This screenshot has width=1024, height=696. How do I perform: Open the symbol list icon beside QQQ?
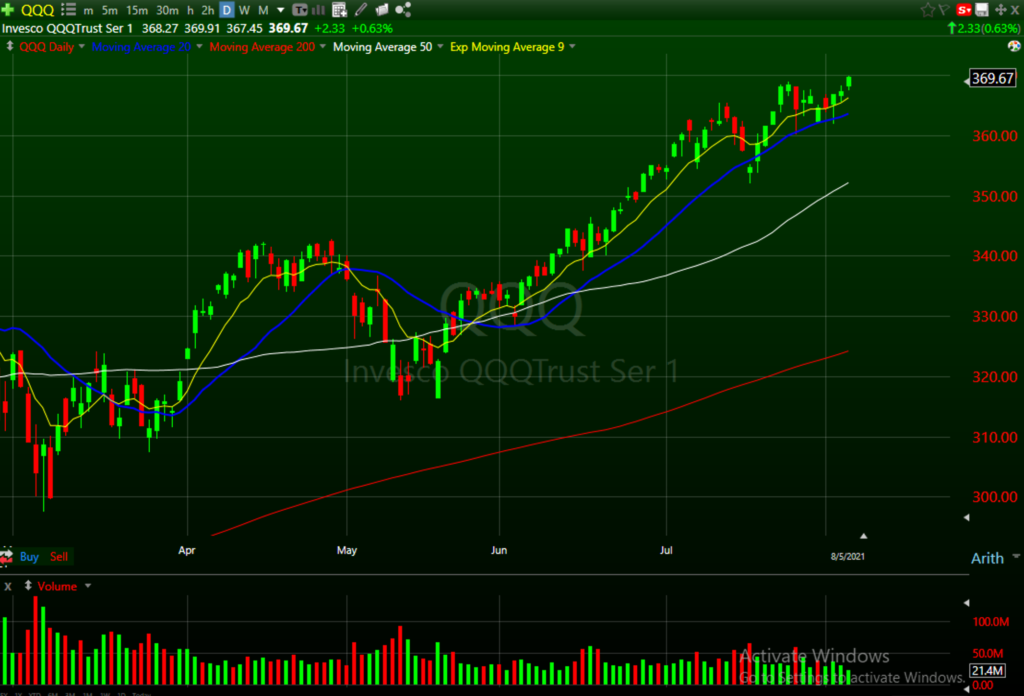(x=69, y=10)
